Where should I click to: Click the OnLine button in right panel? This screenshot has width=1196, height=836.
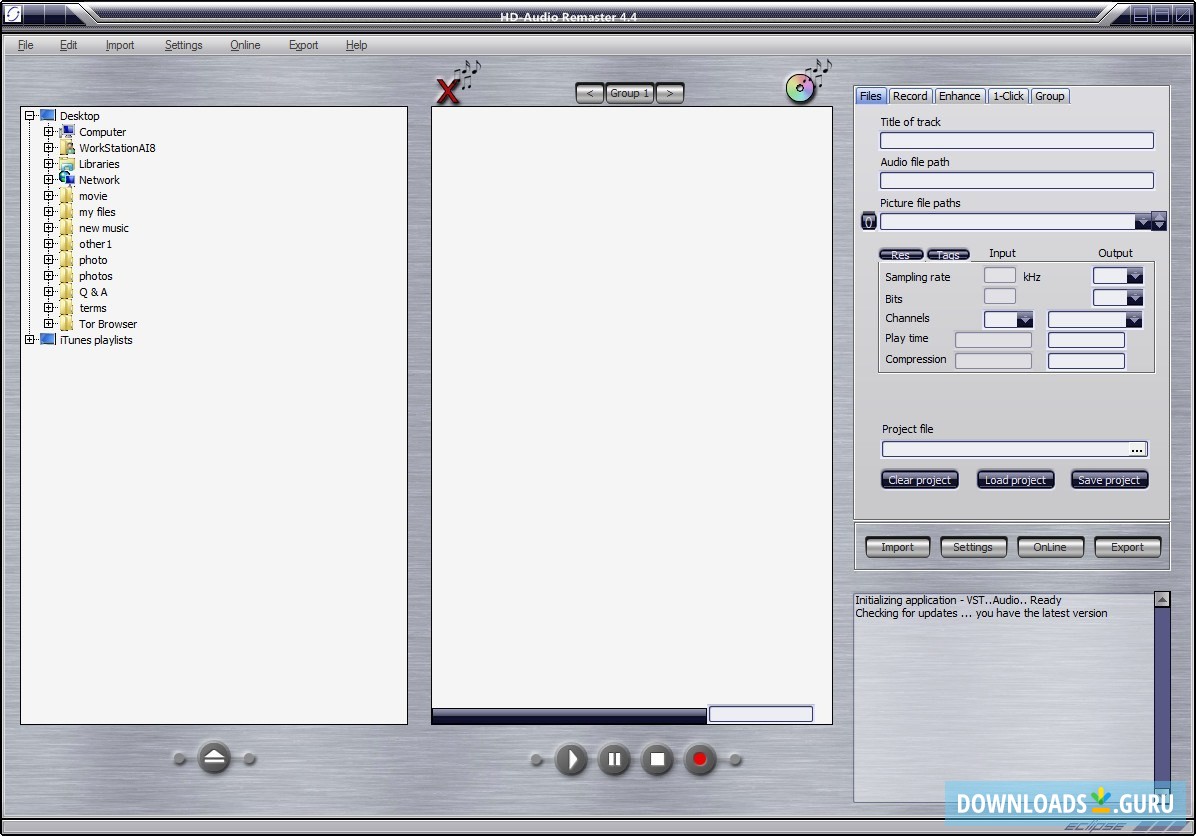point(1050,547)
